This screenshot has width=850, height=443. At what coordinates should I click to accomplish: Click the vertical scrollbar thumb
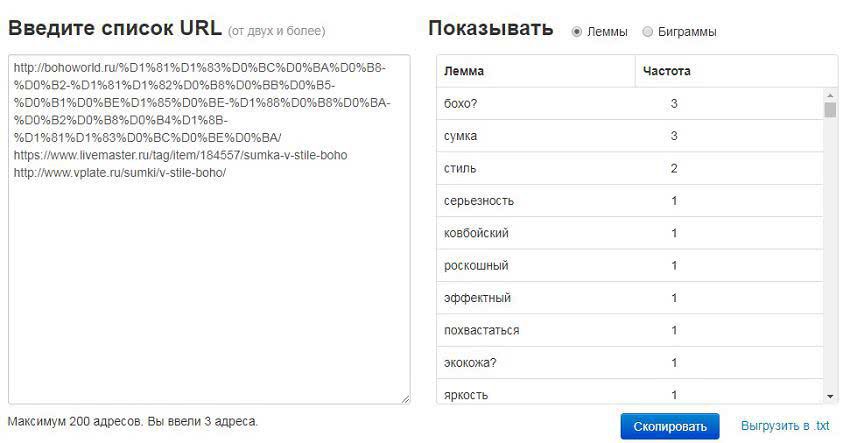point(830,109)
